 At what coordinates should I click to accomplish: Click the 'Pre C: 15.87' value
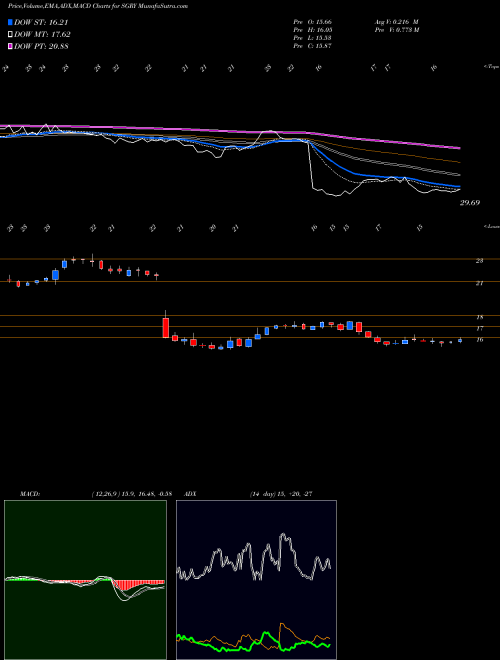[314, 46]
